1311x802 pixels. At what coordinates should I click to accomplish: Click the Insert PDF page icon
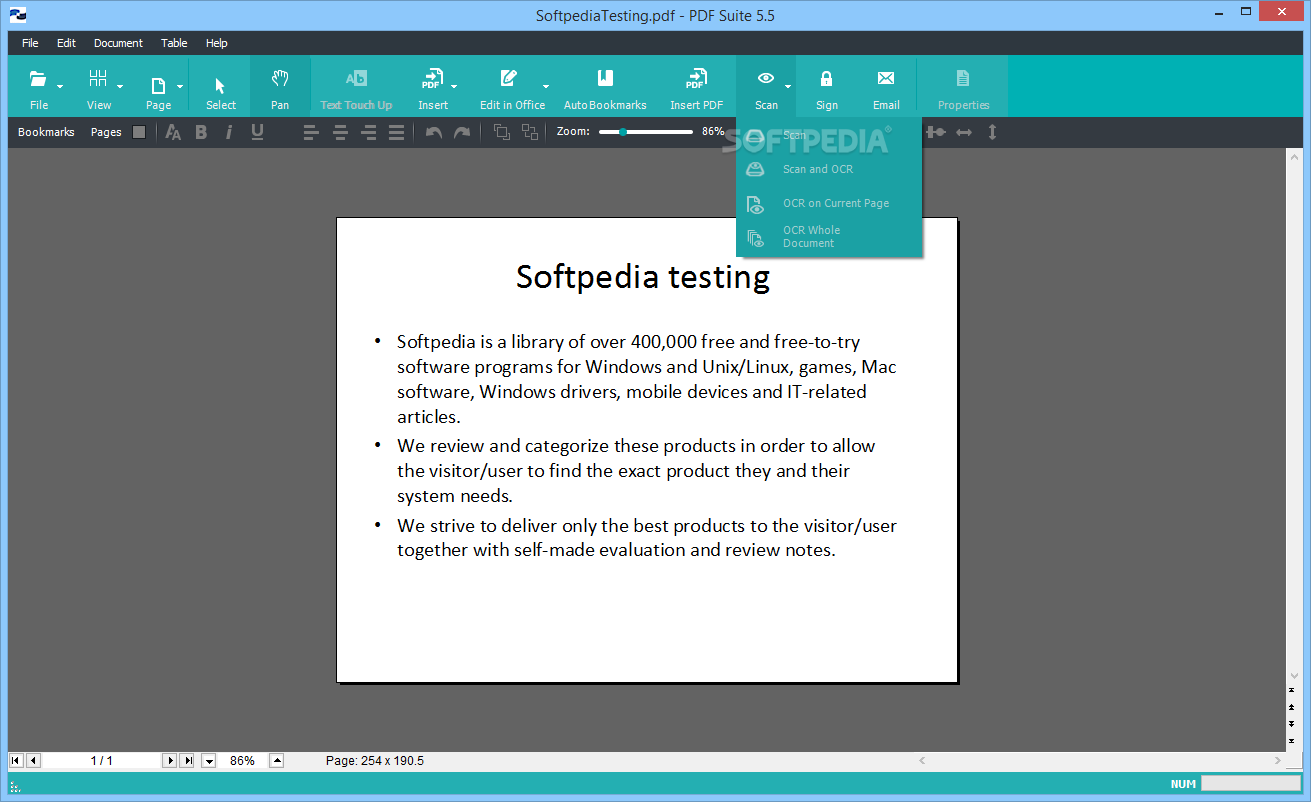pyautogui.click(x=432, y=79)
